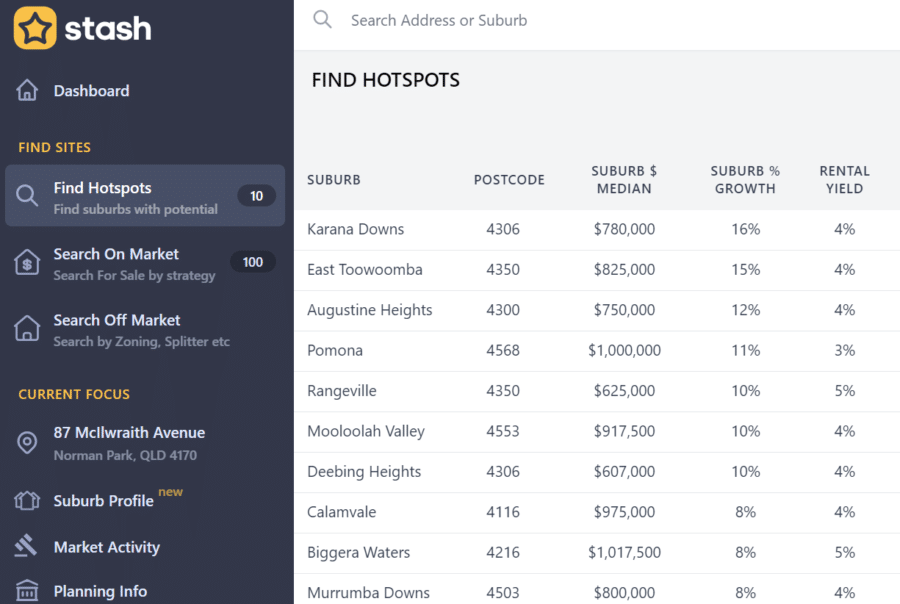Select the Karana Downs suburb row
The image size is (900, 604).
click(x=356, y=229)
